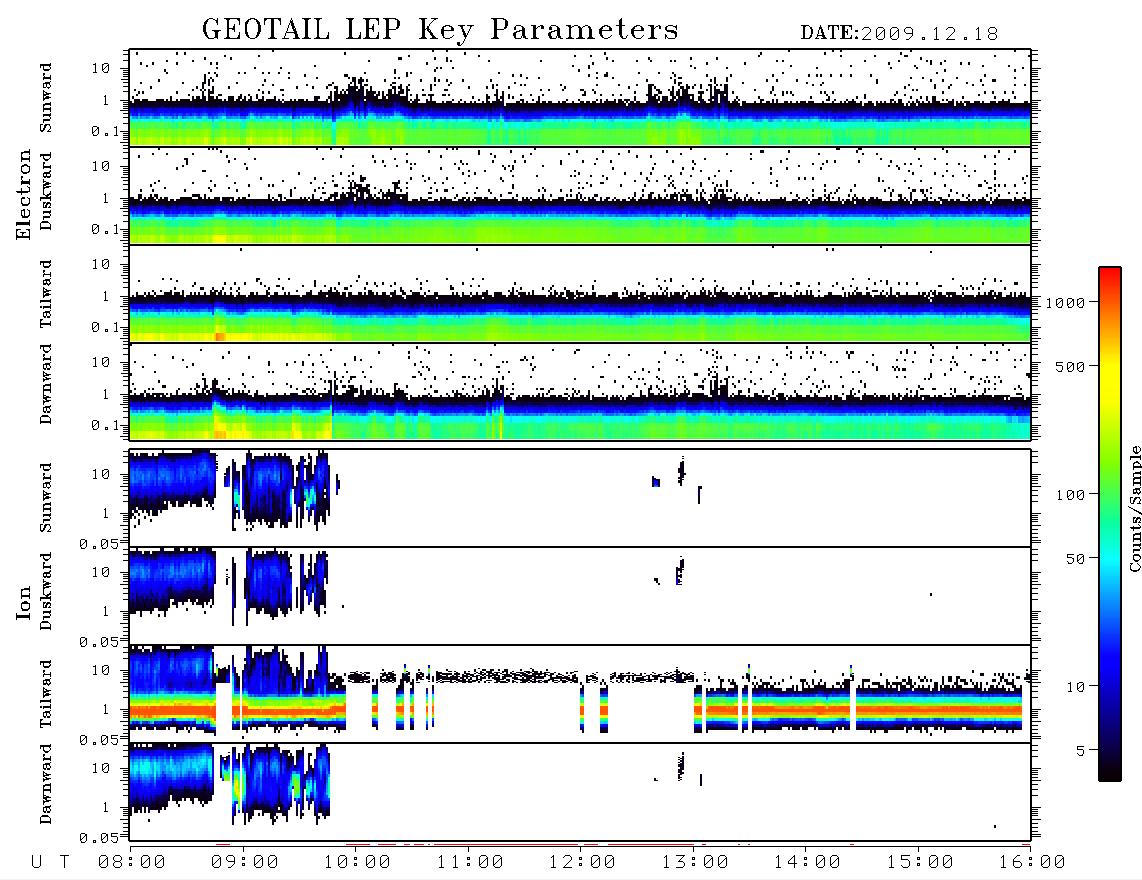The image size is (1142, 880).
Task: Click the "U T" time axis label
Action: [50, 863]
